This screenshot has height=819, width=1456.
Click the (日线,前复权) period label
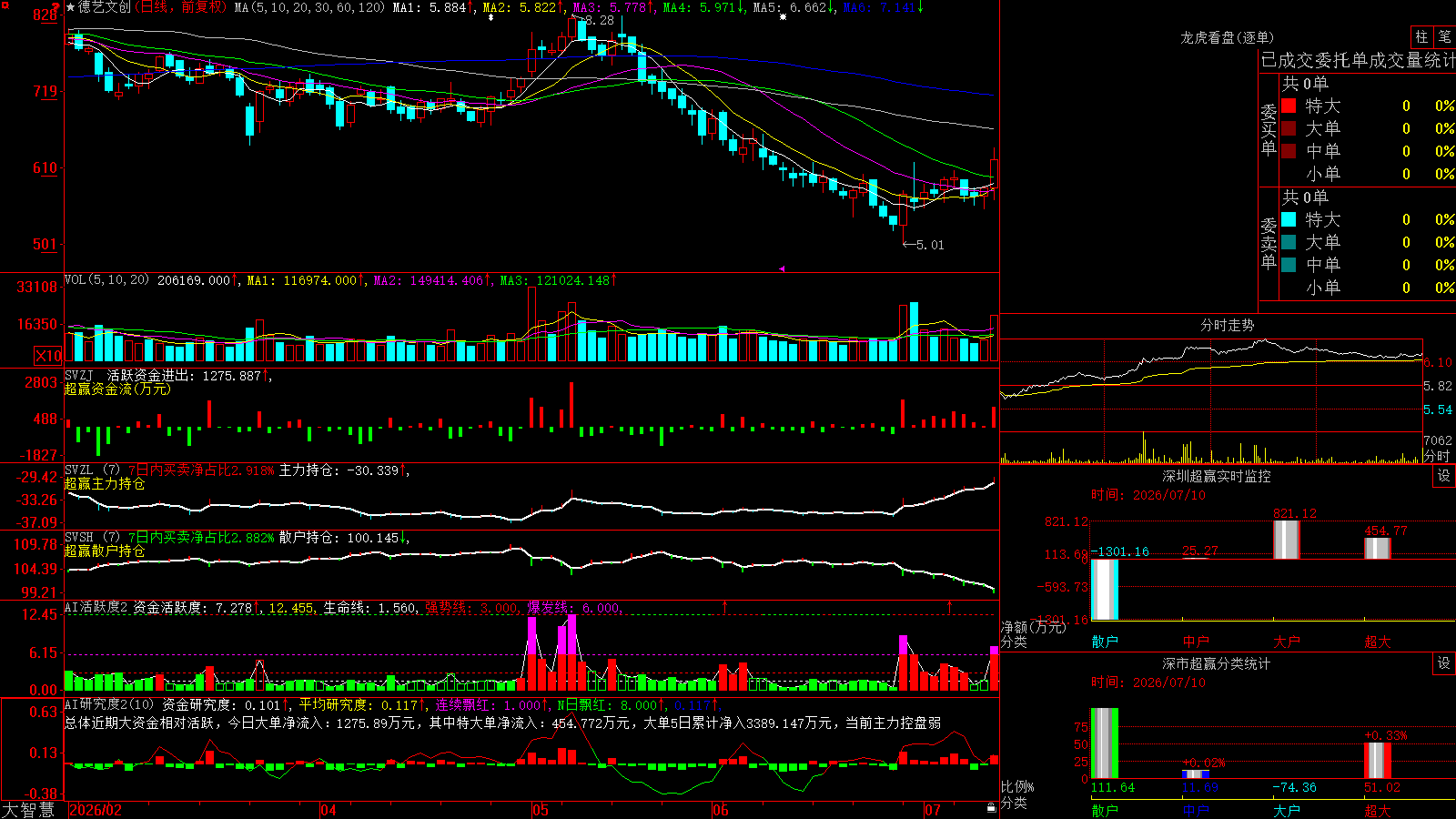tap(180, 7)
